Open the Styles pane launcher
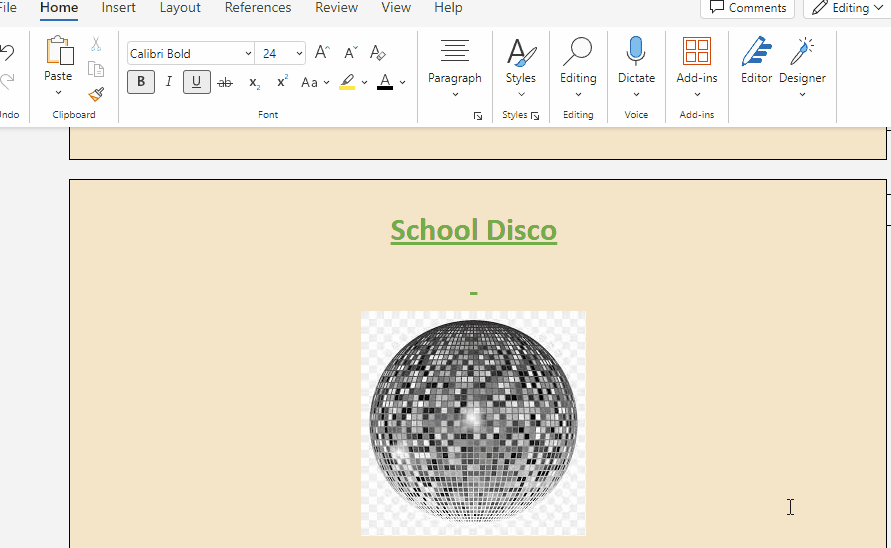The width and height of the screenshot is (891, 548). pos(535,116)
